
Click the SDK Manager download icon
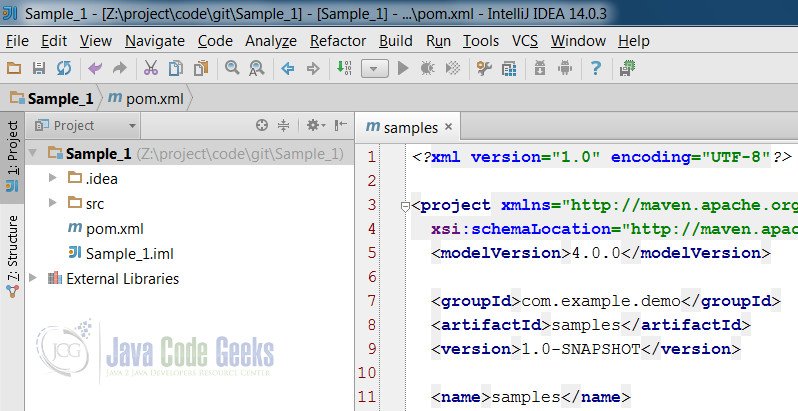coord(540,68)
